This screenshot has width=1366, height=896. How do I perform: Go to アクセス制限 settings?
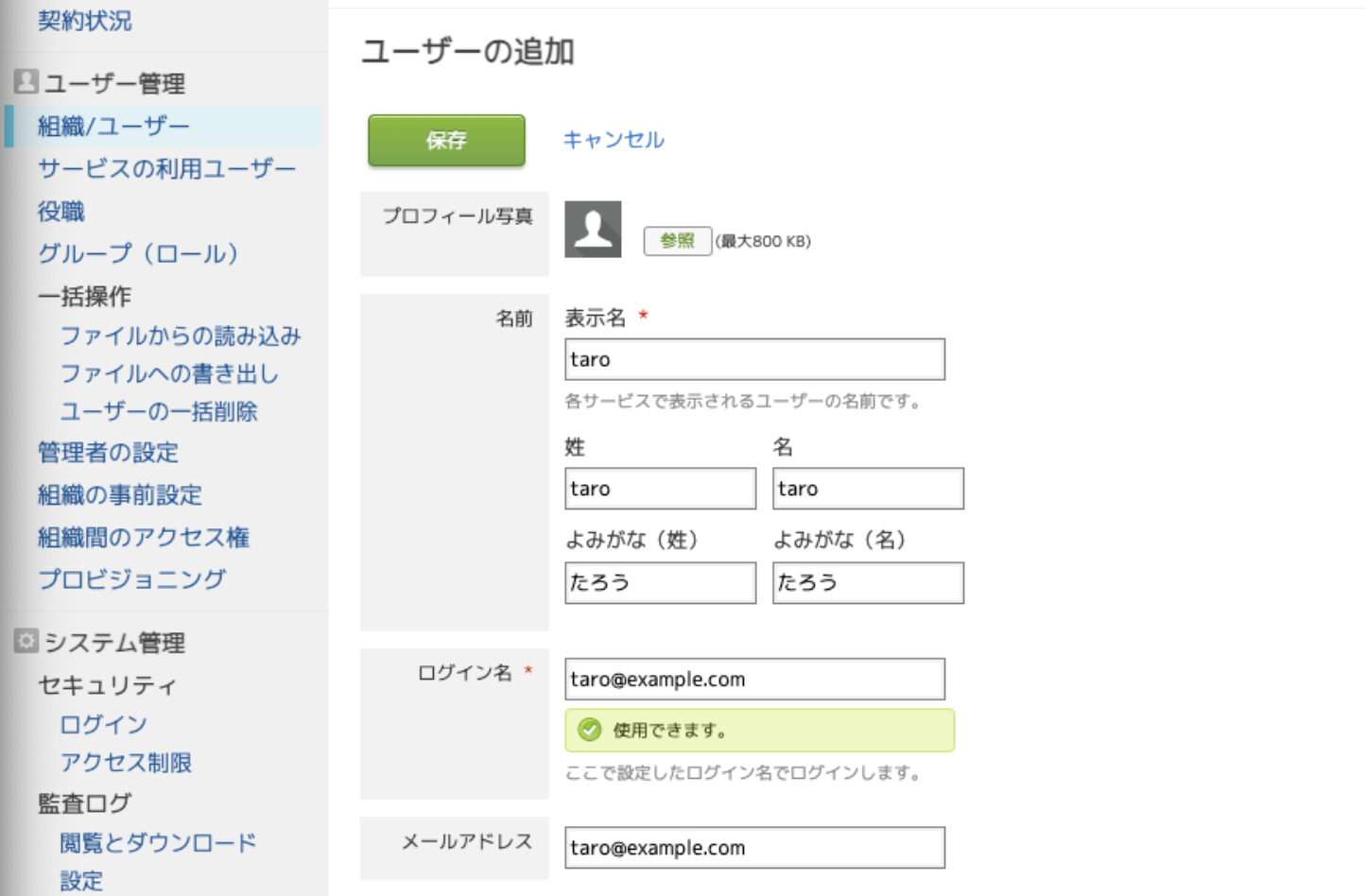click(126, 763)
